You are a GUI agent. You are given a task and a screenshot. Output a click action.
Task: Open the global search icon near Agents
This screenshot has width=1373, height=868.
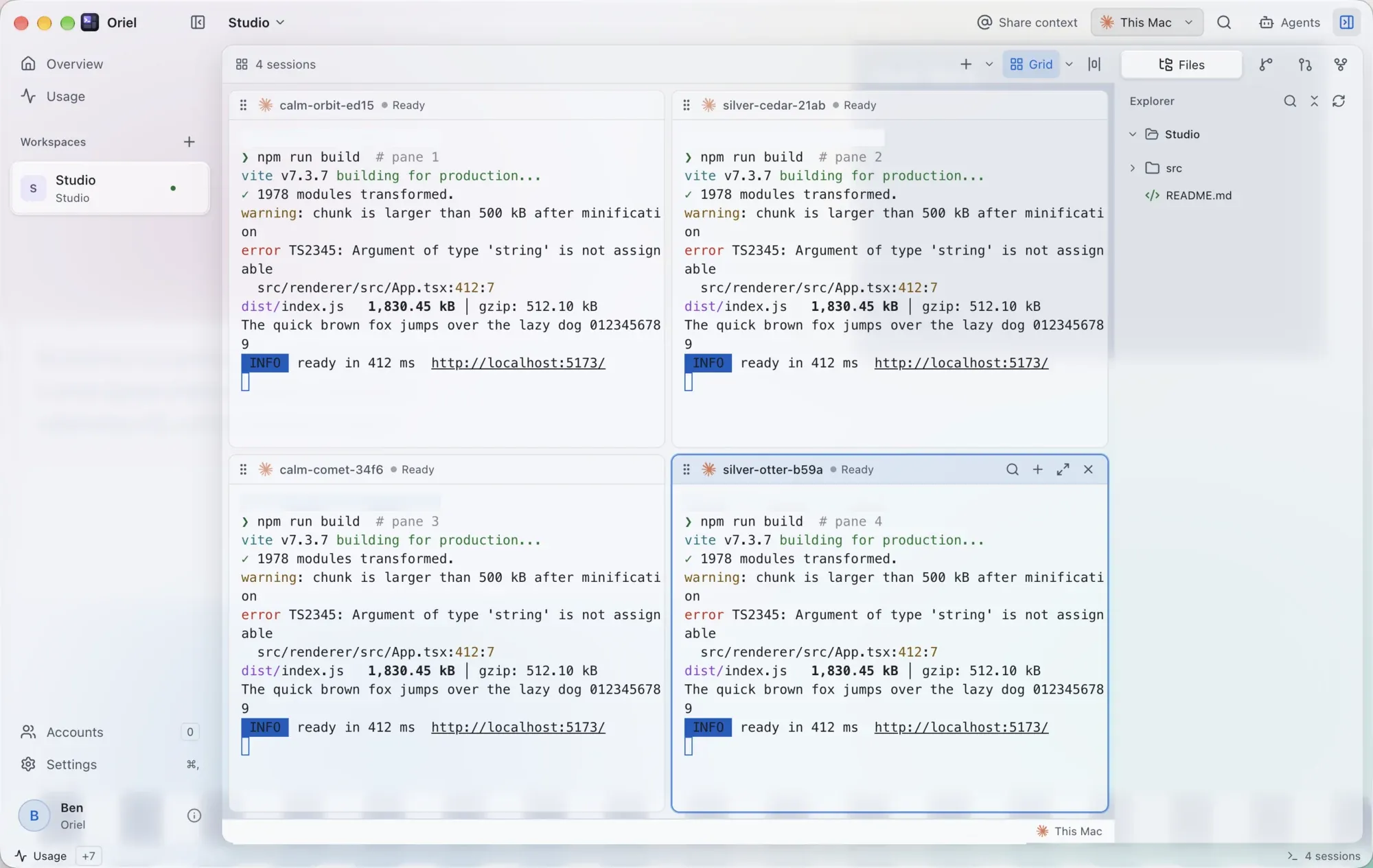tap(1224, 23)
